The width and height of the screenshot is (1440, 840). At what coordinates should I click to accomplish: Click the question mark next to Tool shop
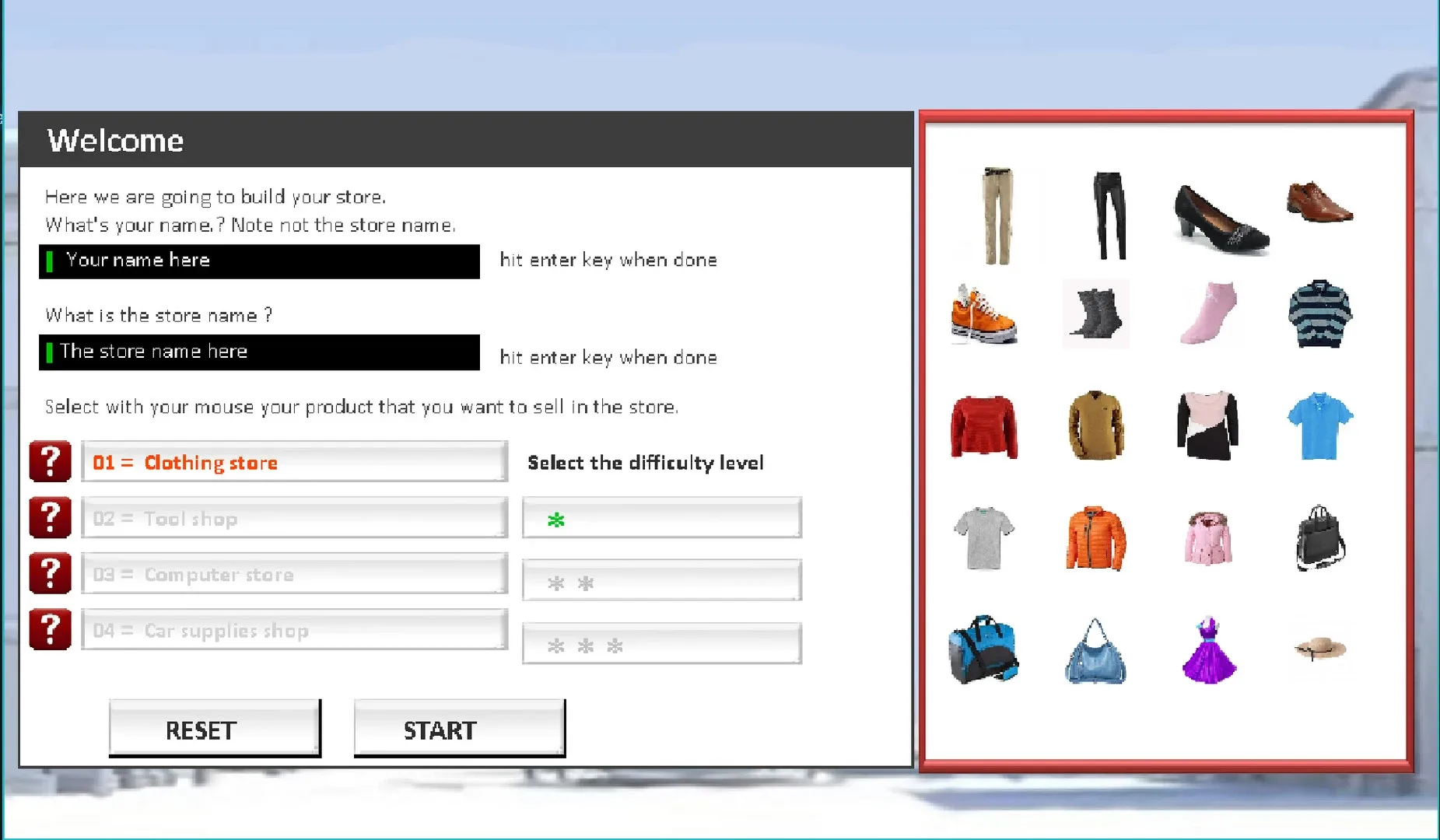pyautogui.click(x=50, y=518)
